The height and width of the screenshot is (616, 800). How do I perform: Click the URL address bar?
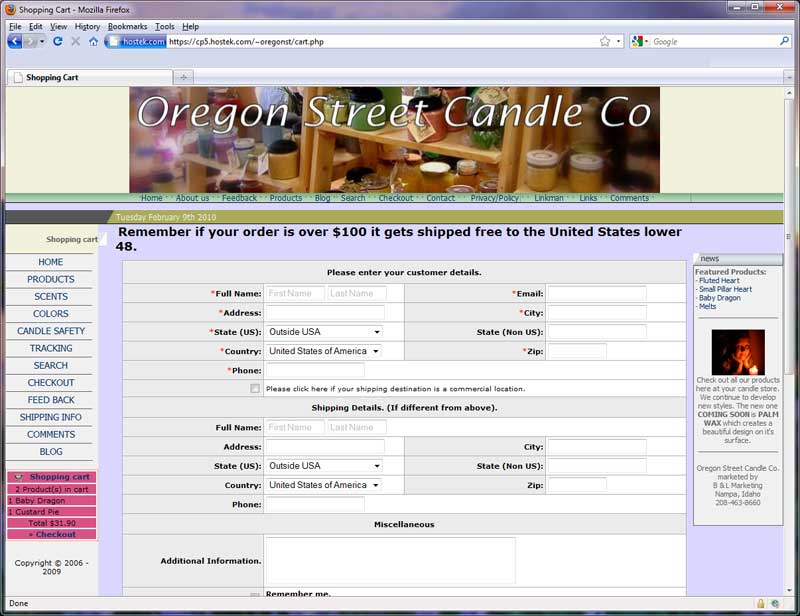[383, 41]
